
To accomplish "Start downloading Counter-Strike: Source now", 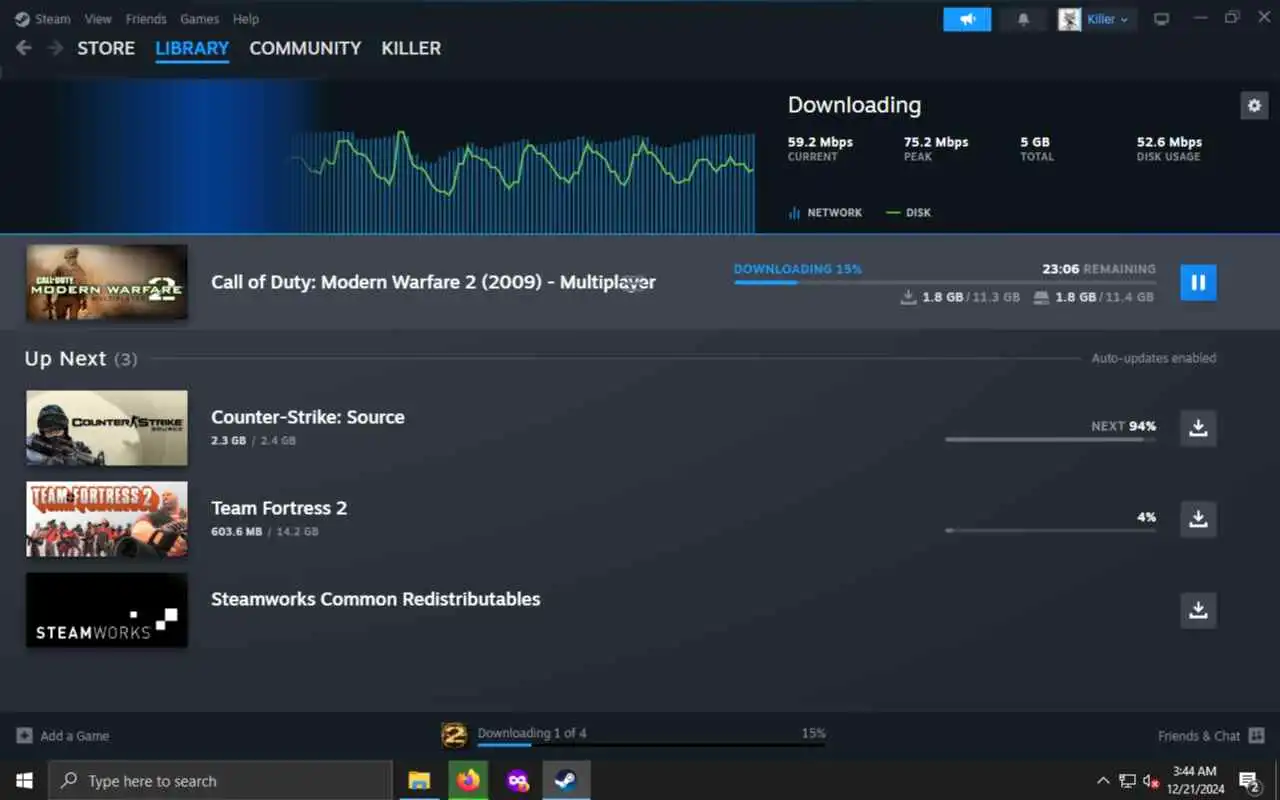I will (x=1198, y=428).
